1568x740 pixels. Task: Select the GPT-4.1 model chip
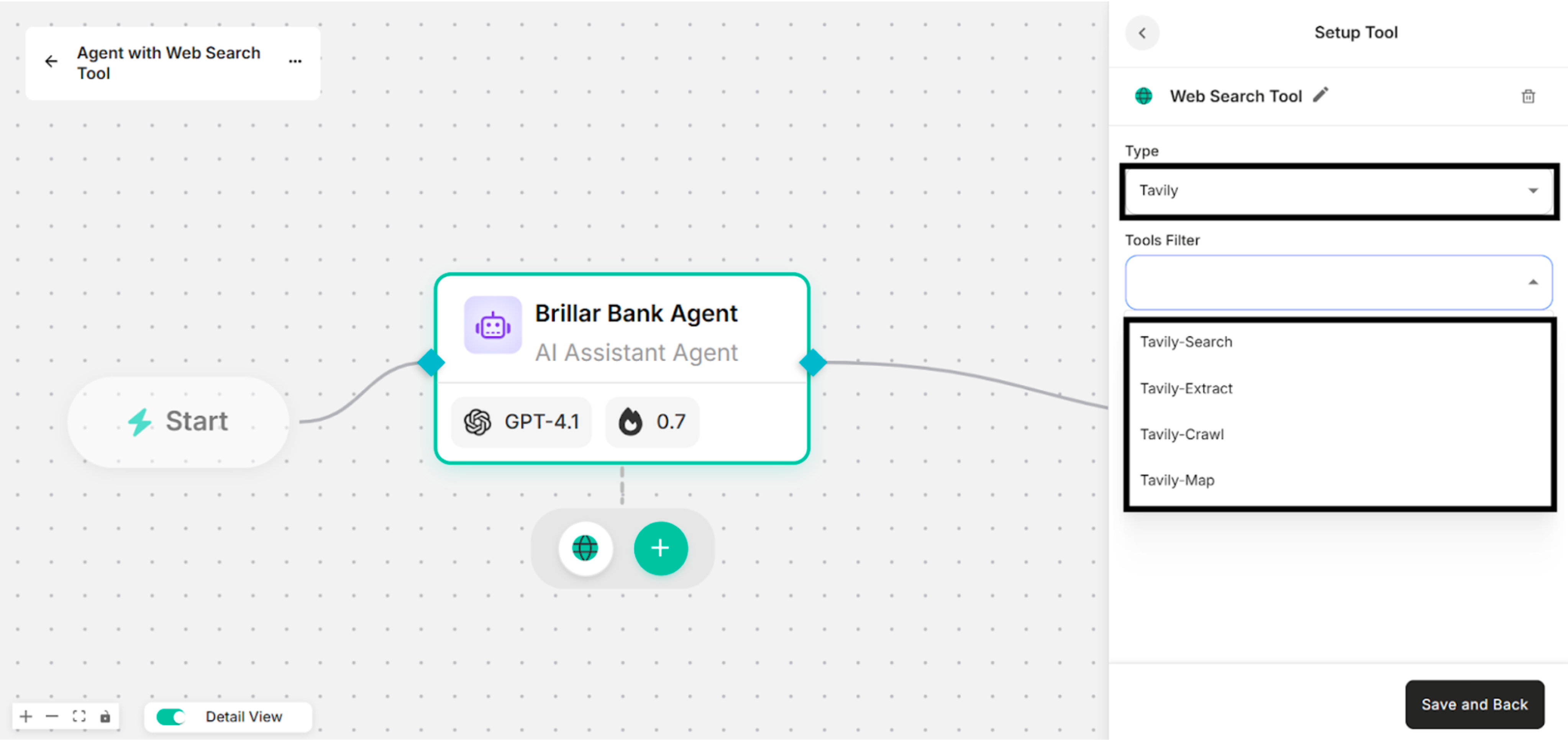pyautogui.click(x=520, y=421)
